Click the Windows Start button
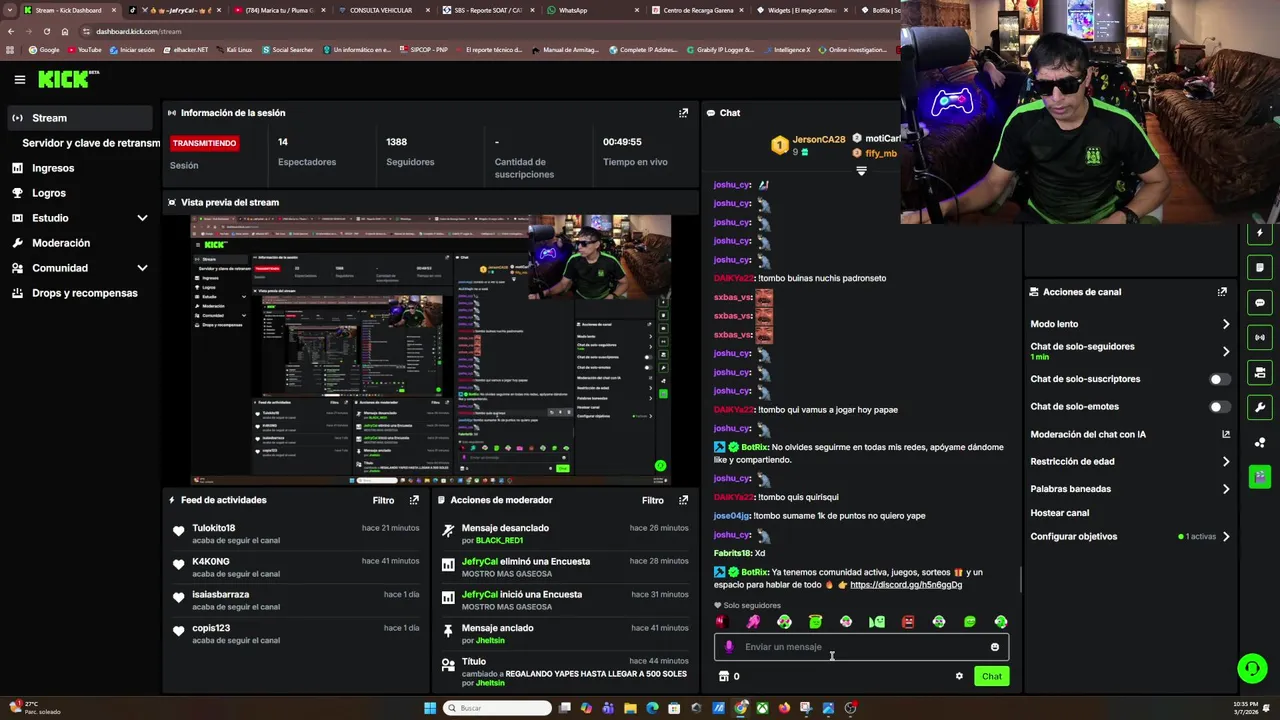The height and width of the screenshot is (720, 1280). 430,708
